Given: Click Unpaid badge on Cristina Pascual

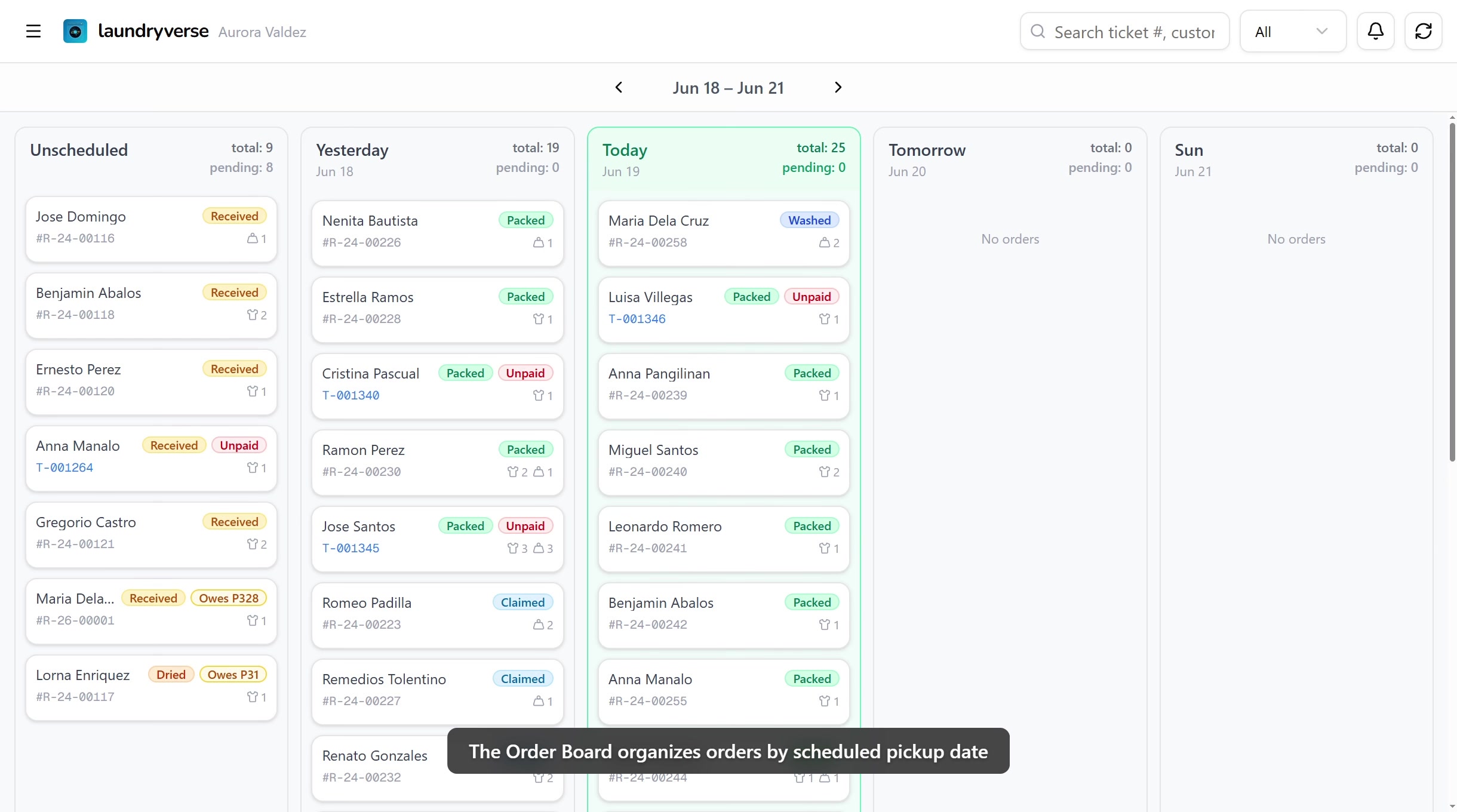Looking at the screenshot, I should 525,373.
